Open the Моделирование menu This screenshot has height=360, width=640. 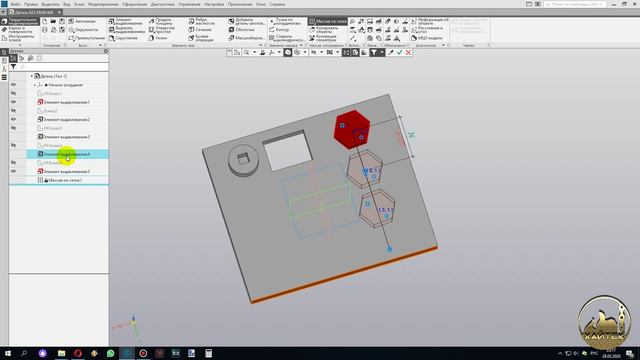(x=103, y=4)
